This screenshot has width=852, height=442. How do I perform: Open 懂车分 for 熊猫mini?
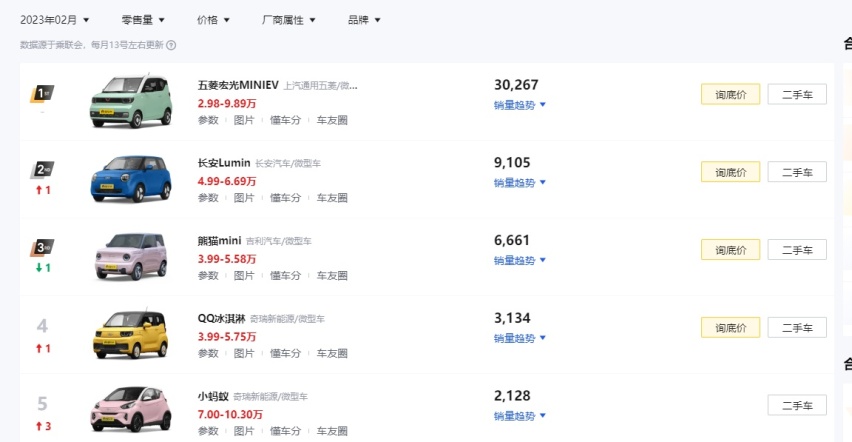click(x=285, y=276)
